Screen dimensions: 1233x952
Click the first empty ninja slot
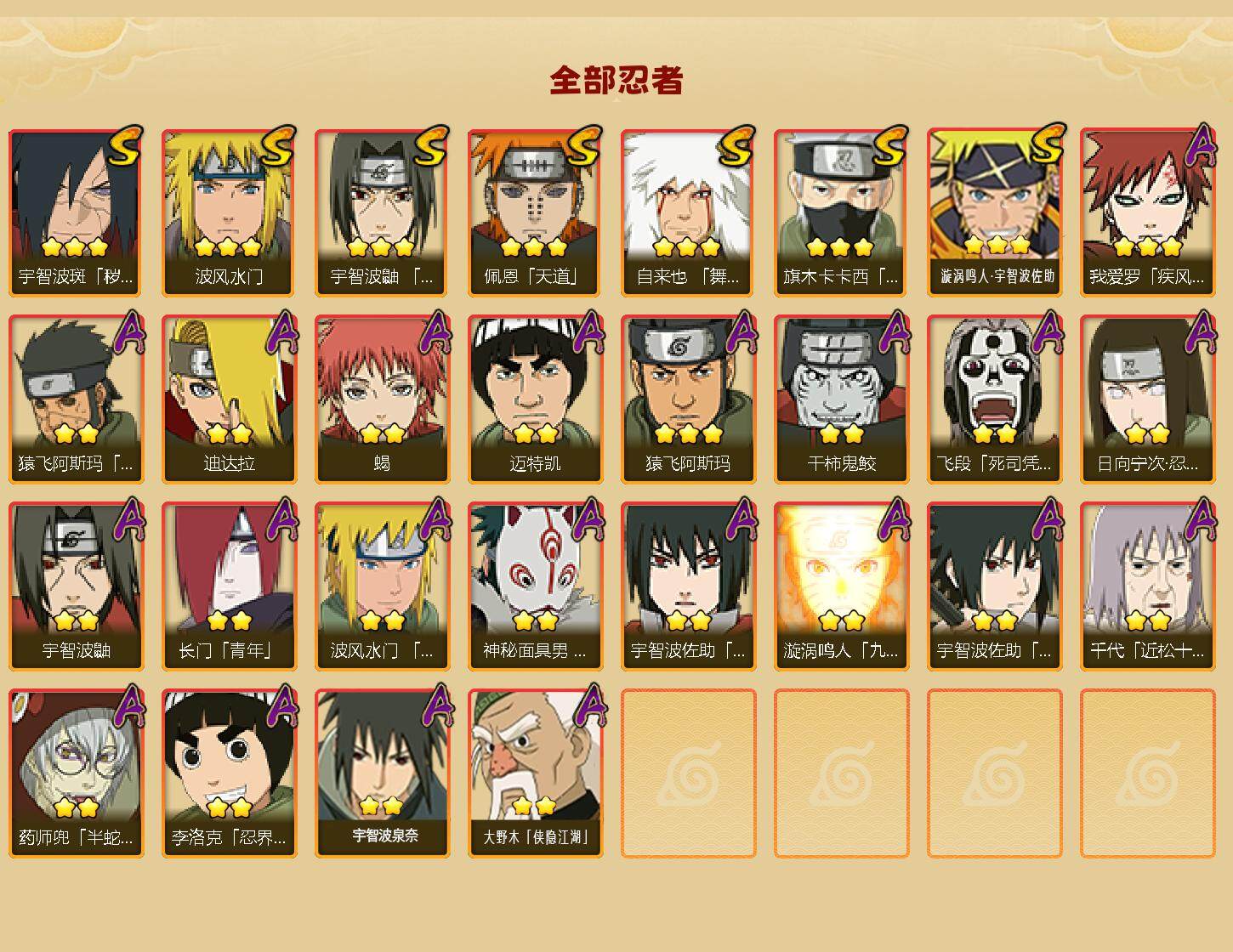pyautogui.click(x=688, y=773)
